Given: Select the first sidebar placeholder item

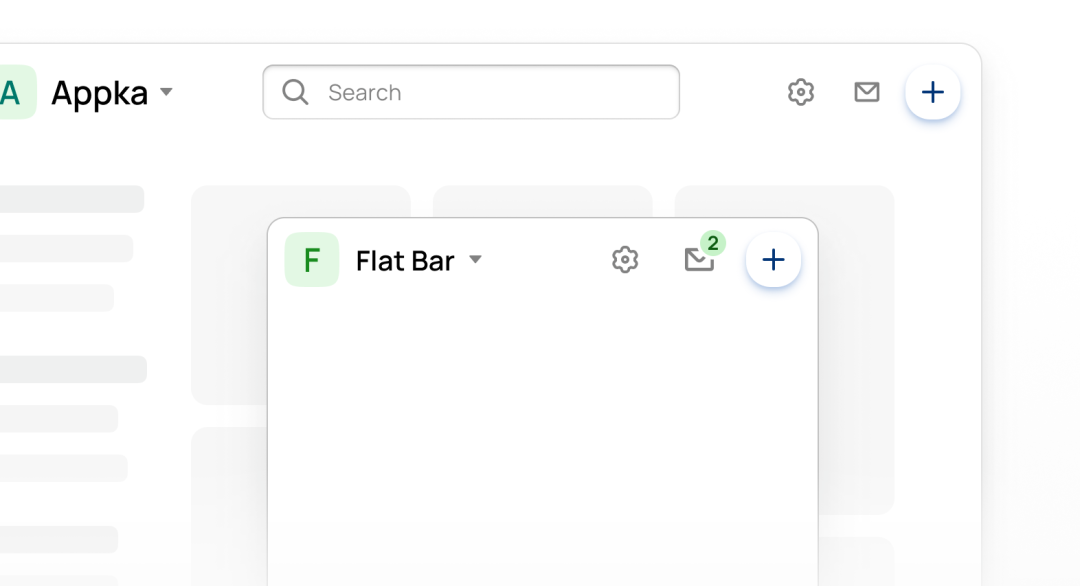Looking at the screenshot, I should (x=72, y=199).
